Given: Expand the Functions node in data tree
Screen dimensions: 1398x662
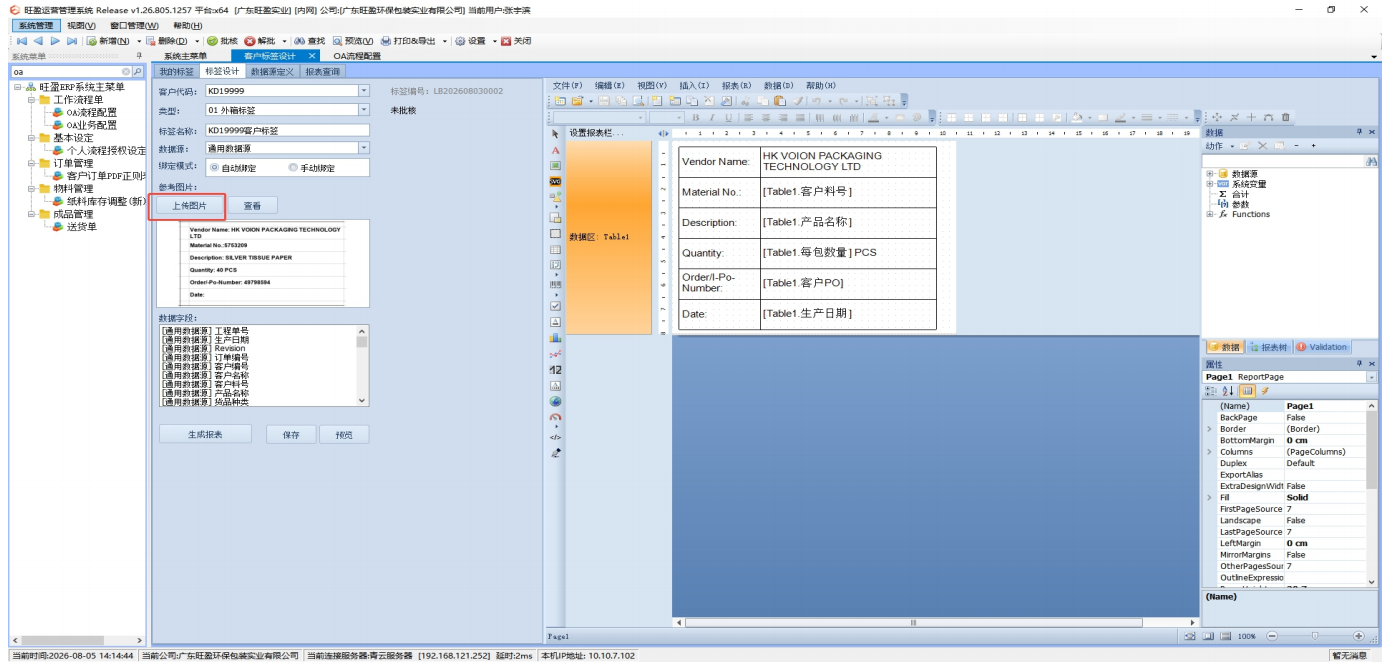Looking at the screenshot, I should pyautogui.click(x=1210, y=214).
